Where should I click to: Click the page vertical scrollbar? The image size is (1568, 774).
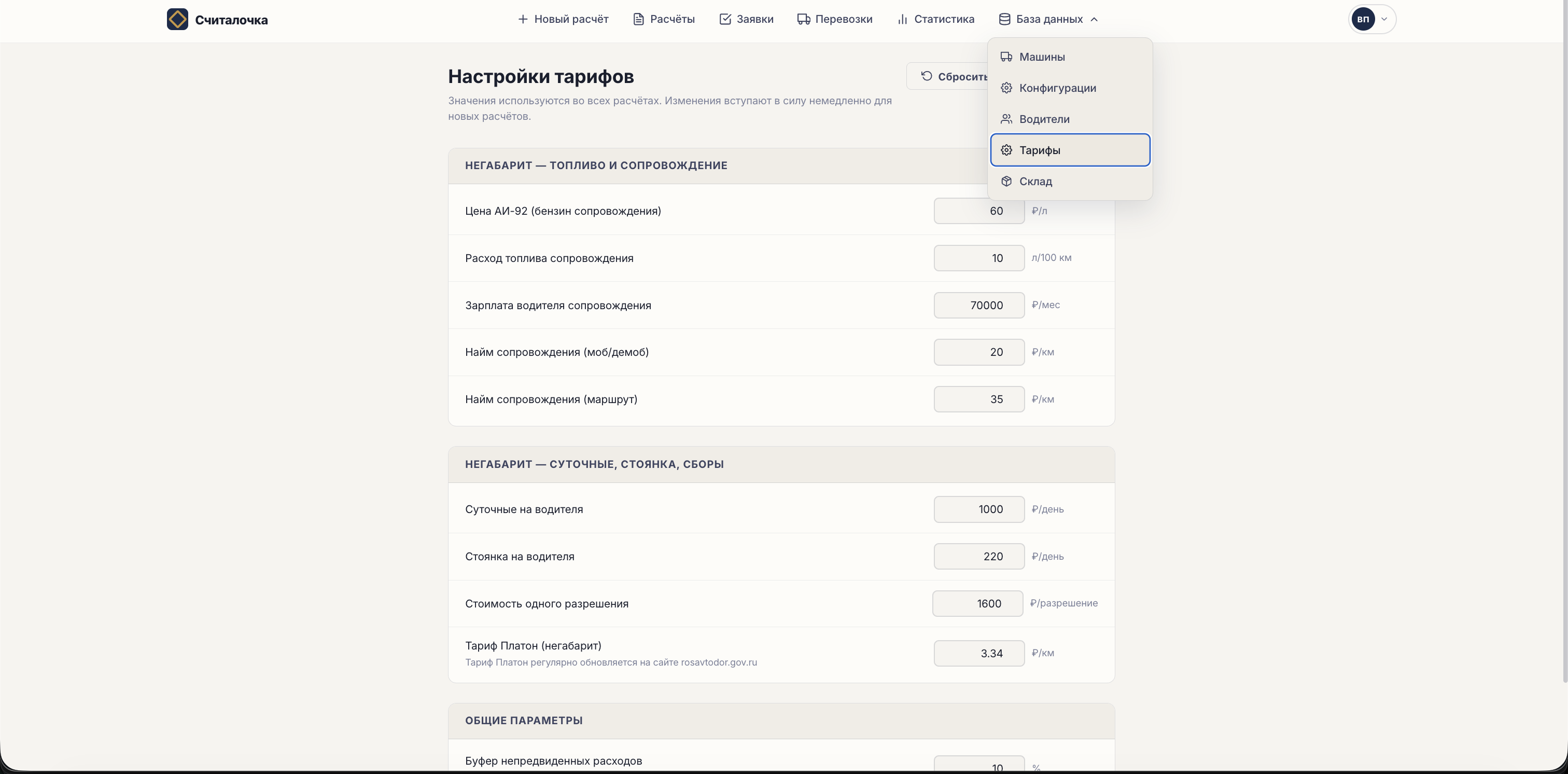[1564, 341]
